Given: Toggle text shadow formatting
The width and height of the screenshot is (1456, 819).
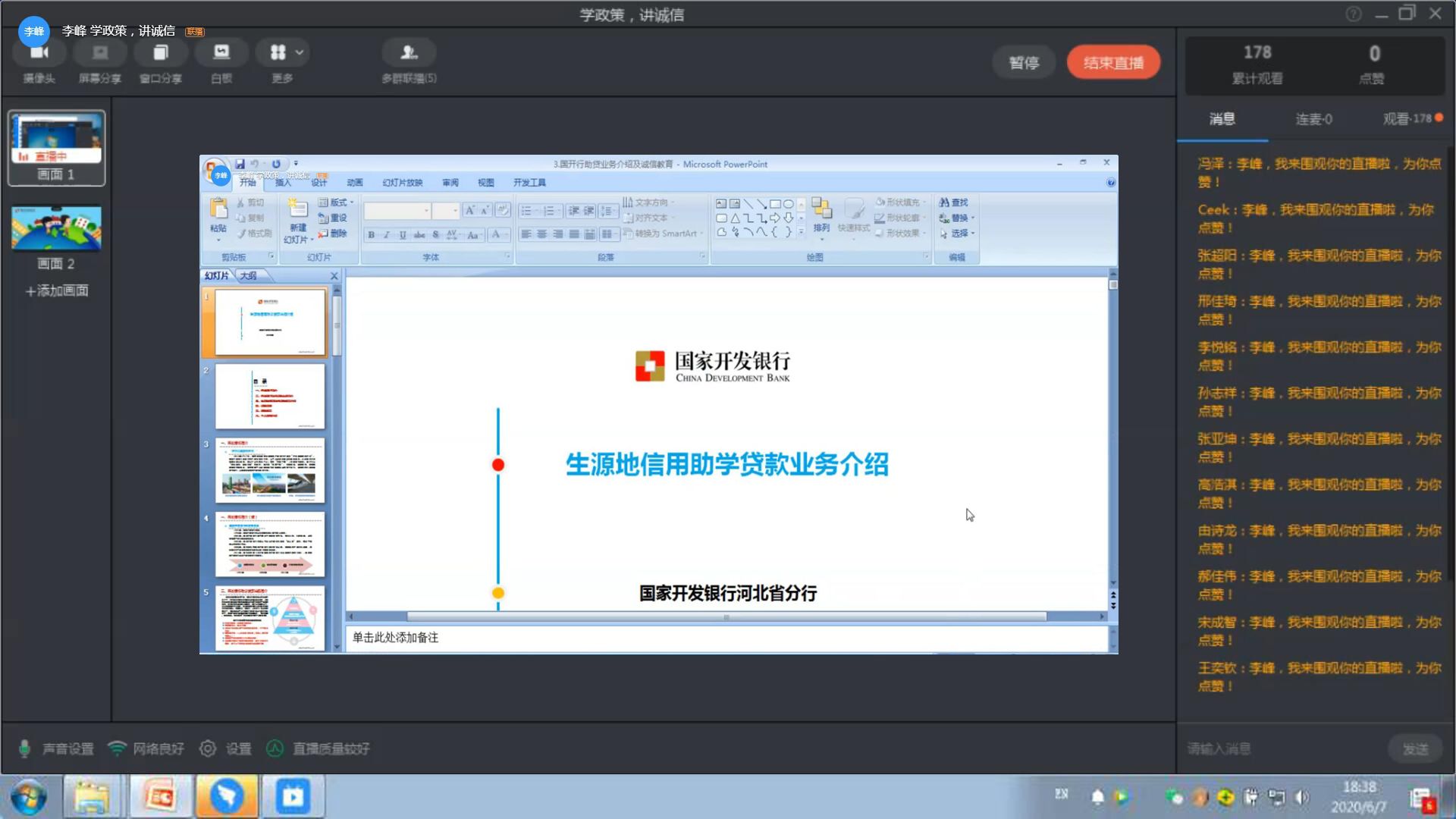Looking at the screenshot, I should (x=435, y=235).
